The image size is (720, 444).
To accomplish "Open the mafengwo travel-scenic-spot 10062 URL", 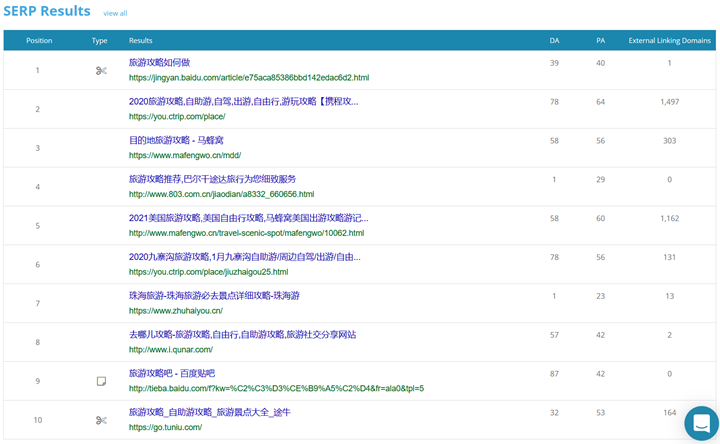I will (246, 233).
